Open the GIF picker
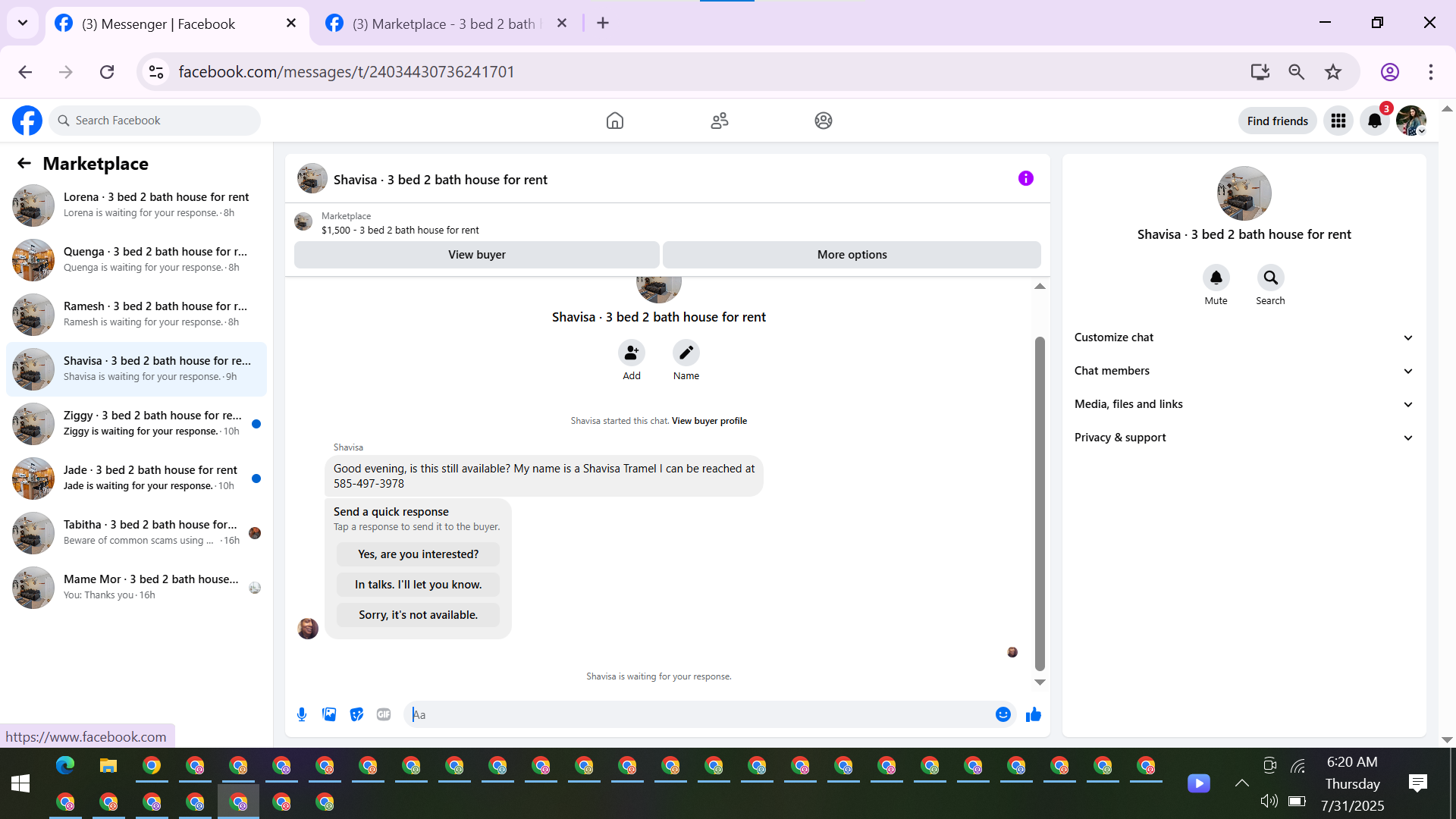The height and width of the screenshot is (819, 1456). [384, 714]
